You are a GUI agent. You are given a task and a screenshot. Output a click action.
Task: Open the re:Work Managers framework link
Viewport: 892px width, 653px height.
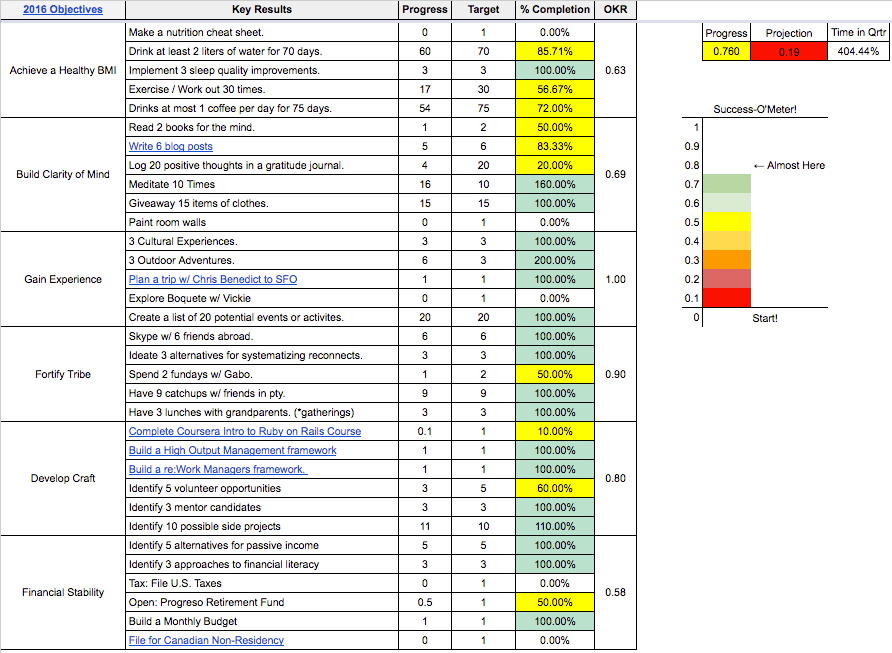(217, 470)
